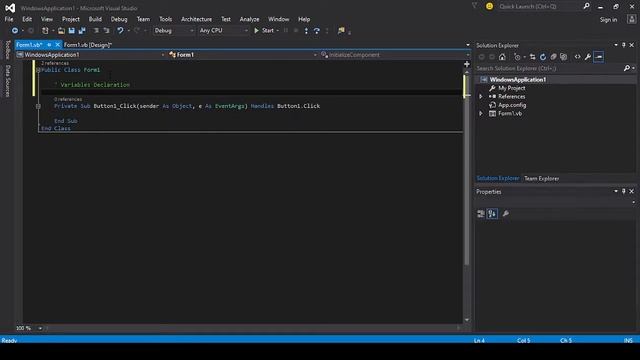Expand the Form1.vb node in Solution Explorer

click(x=481, y=113)
